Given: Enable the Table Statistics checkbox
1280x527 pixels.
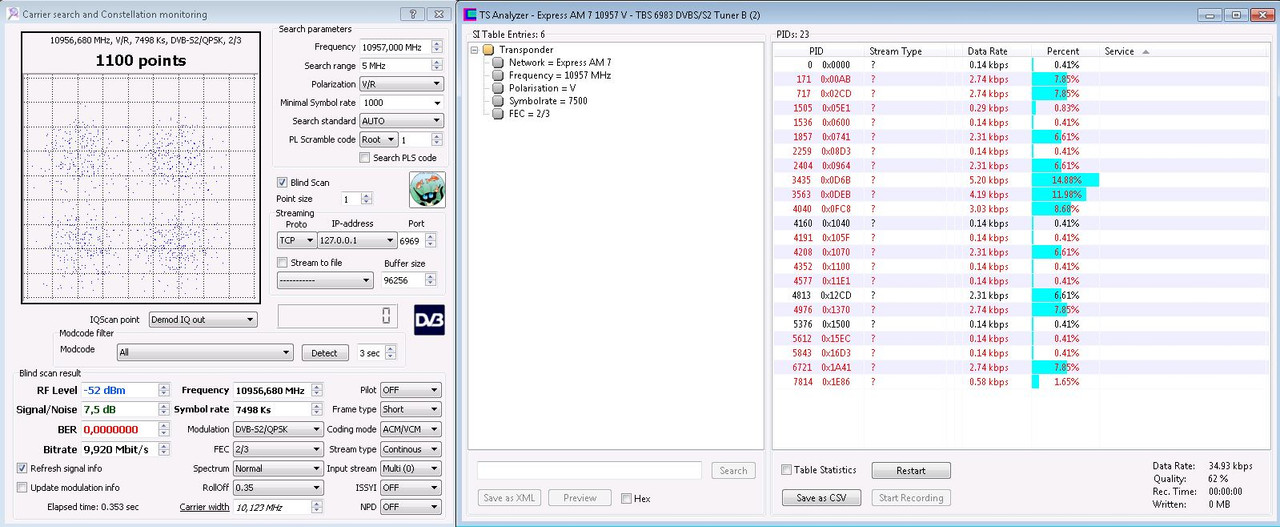Looking at the screenshot, I should pyautogui.click(x=787, y=470).
